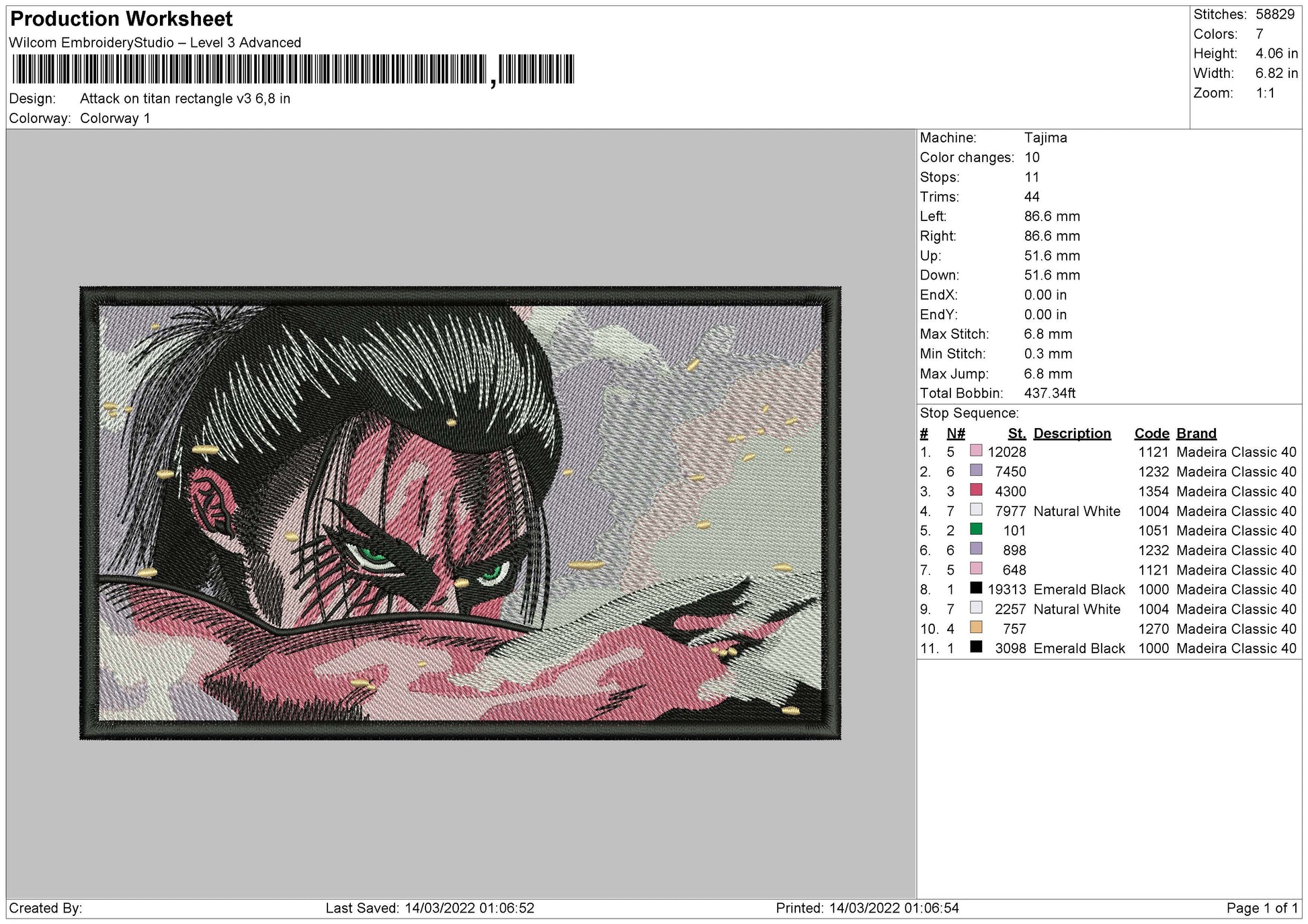
Task: Click the Total Bobbin value 437.34ft
Action: tap(1049, 393)
